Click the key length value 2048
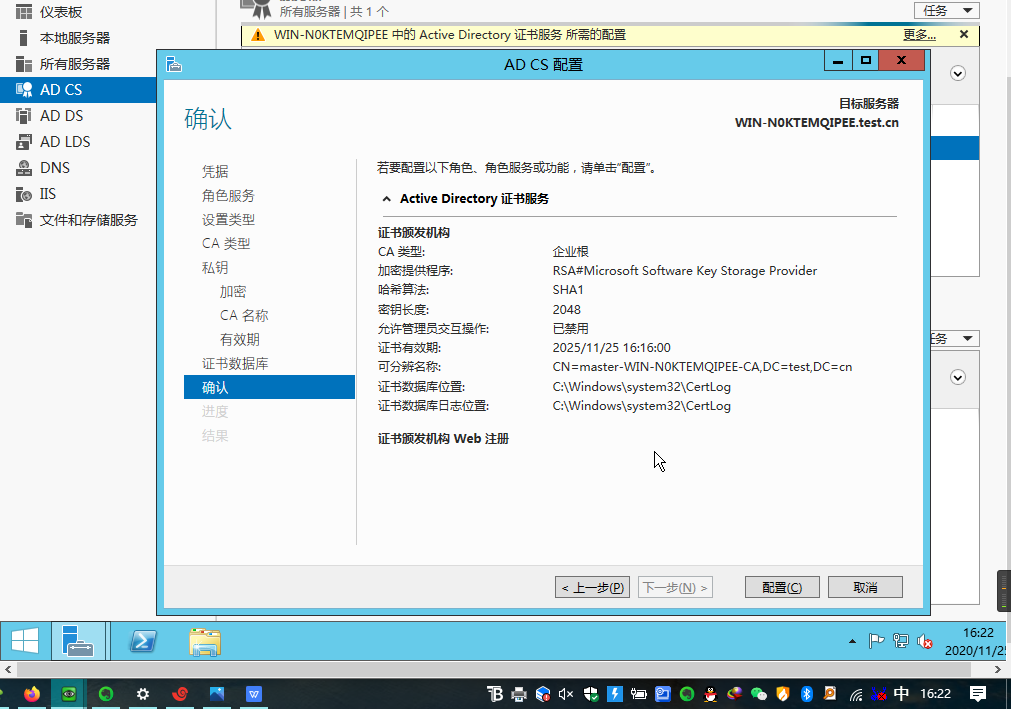1011x709 pixels. (x=567, y=309)
